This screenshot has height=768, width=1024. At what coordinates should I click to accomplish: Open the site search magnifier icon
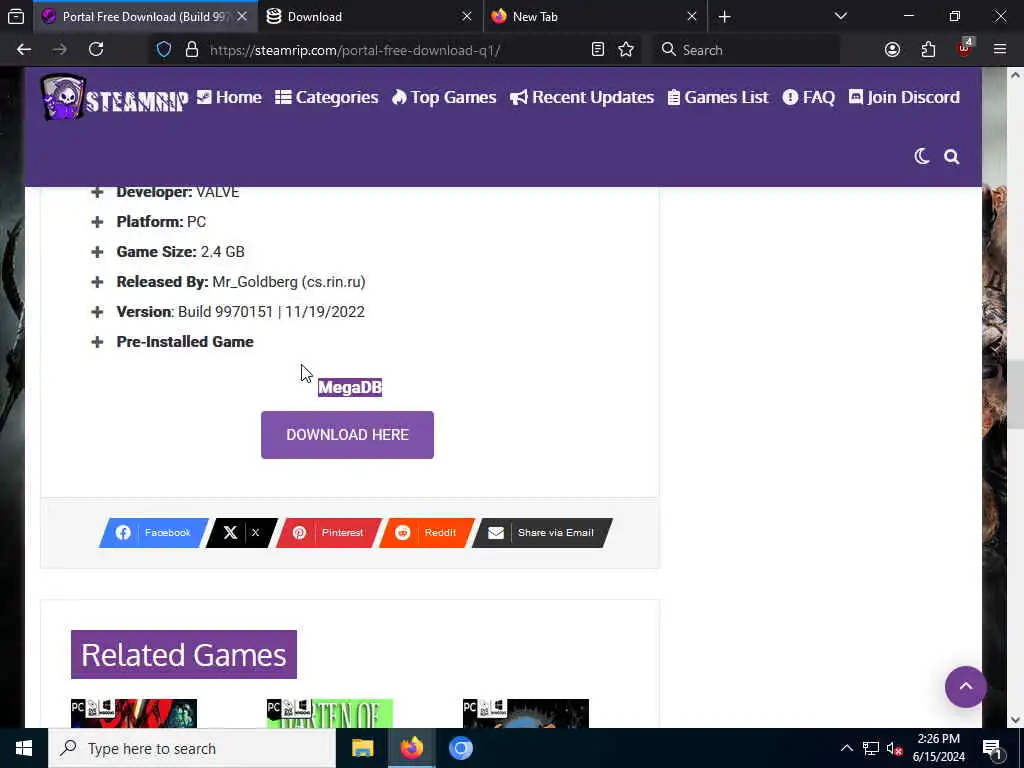[952, 157]
